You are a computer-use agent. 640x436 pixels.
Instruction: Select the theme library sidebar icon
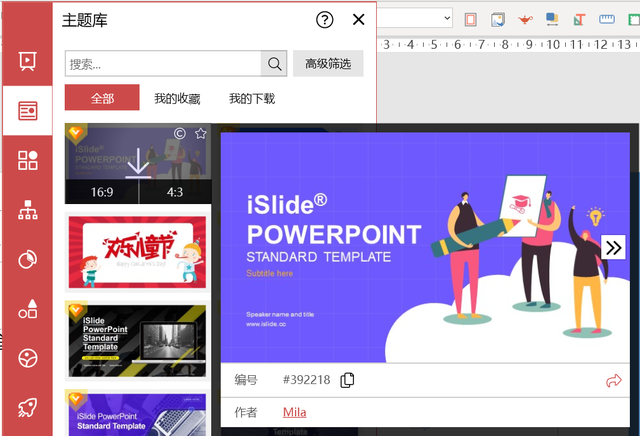(x=28, y=111)
